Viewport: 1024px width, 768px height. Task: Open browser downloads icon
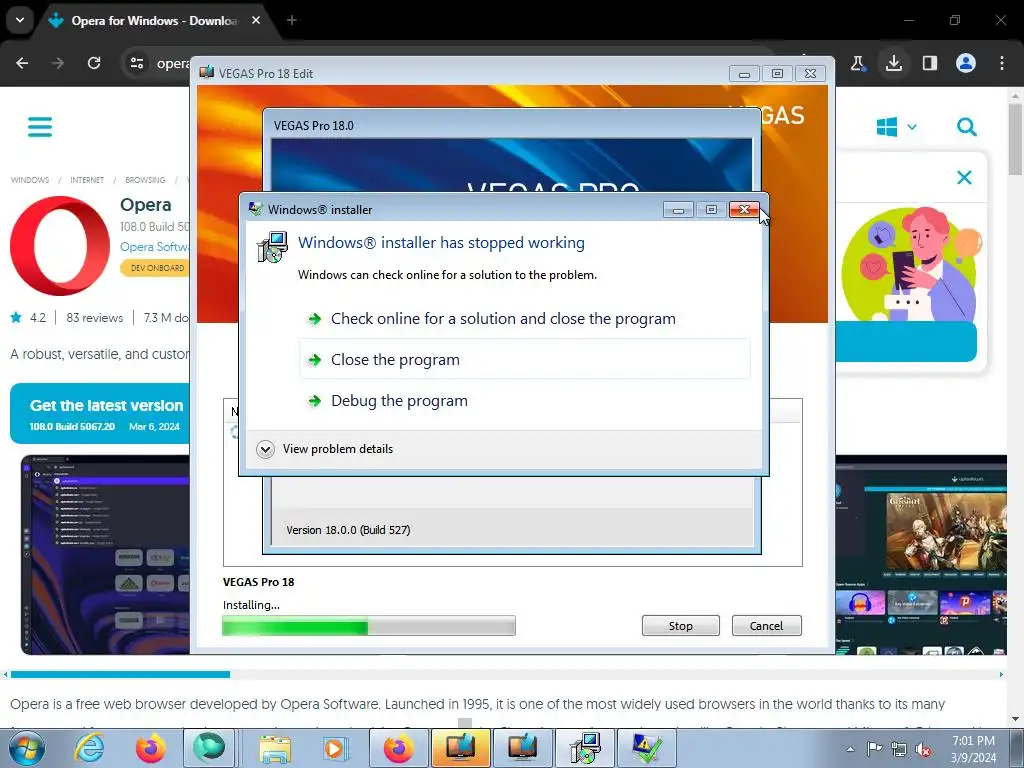(x=894, y=63)
